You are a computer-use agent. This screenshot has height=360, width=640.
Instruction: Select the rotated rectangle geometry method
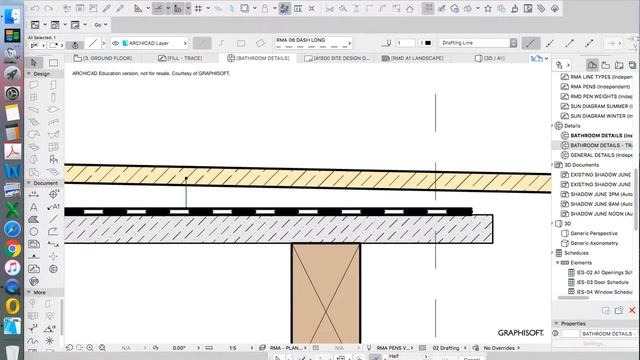pyautogui.click(x=260, y=43)
